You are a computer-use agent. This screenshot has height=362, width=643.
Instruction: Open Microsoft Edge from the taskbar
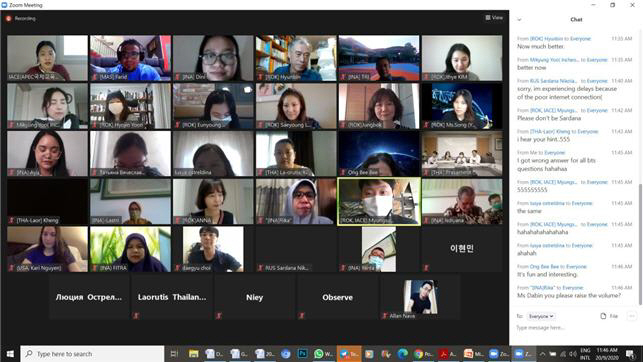coord(403,353)
